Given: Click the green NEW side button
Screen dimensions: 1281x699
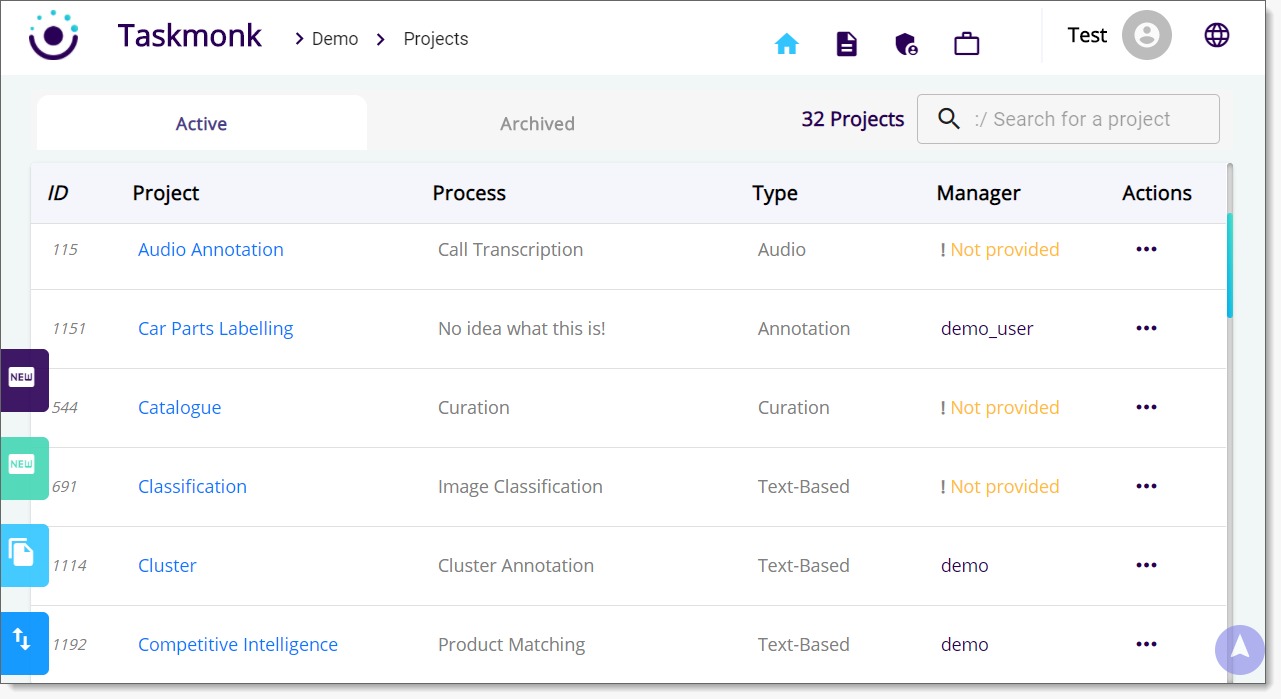Looking at the screenshot, I should (x=23, y=467).
